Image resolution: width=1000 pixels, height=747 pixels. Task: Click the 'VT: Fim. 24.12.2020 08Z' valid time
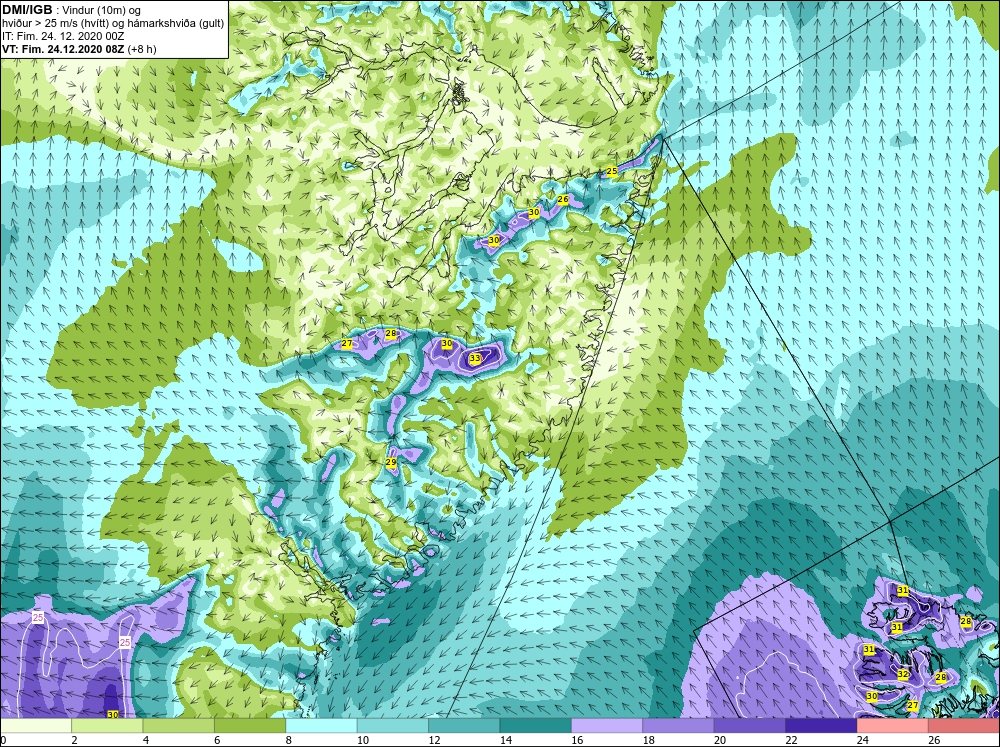point(63,48)
